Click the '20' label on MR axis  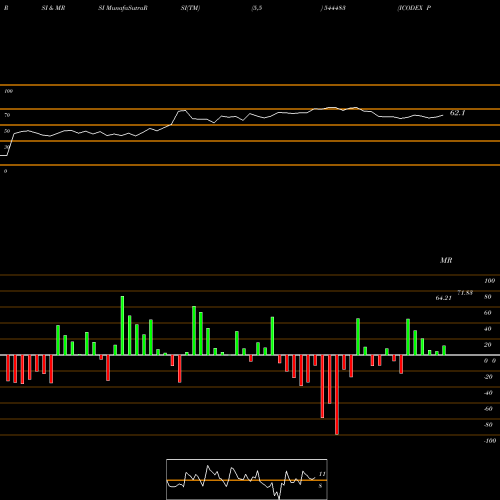coord(488,345)
